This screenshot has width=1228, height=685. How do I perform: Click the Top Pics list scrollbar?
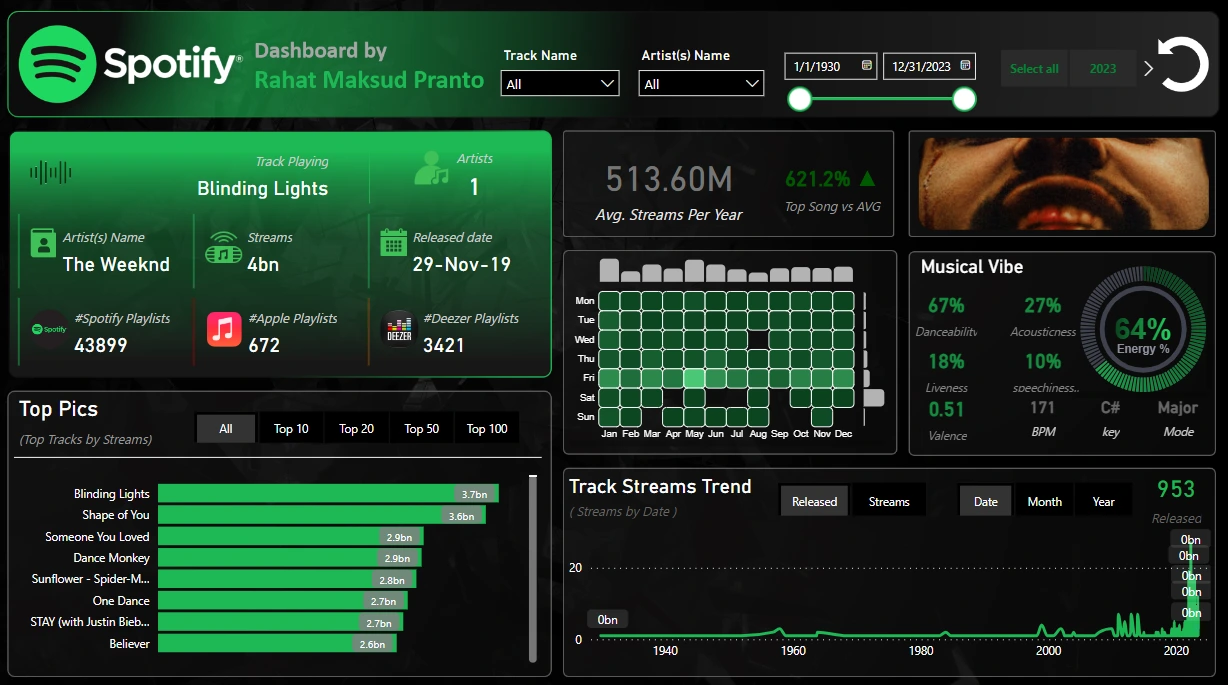tap(533, 568)
